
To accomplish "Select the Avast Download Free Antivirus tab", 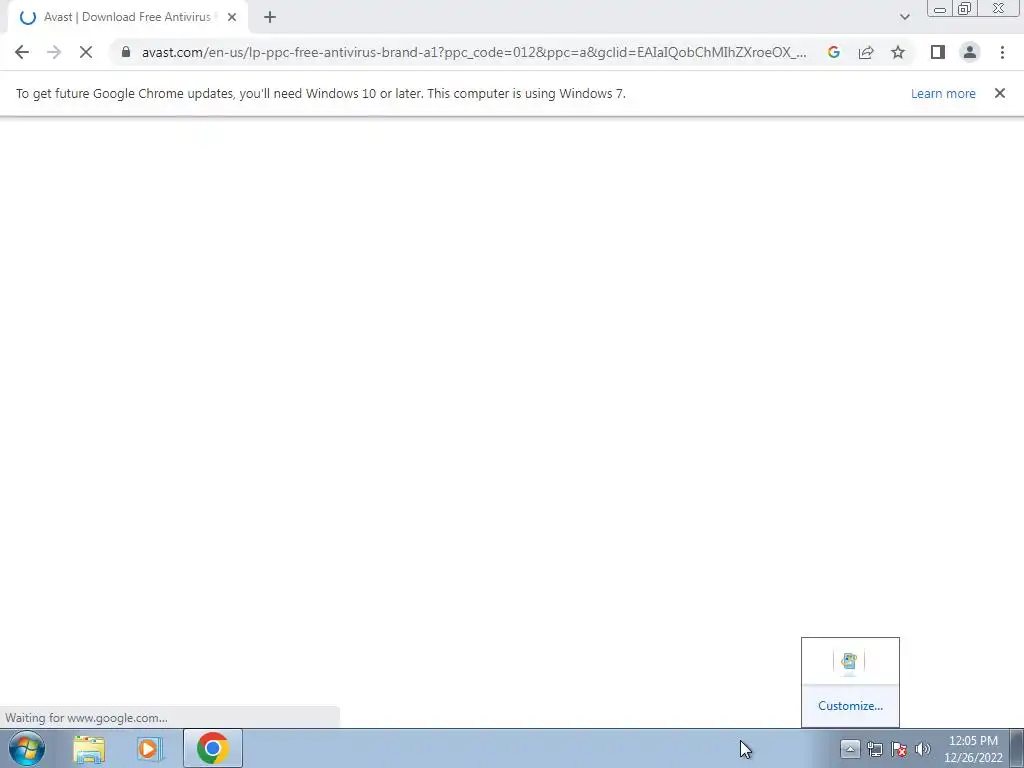I will pyautogui.click(x=127, y=17).
